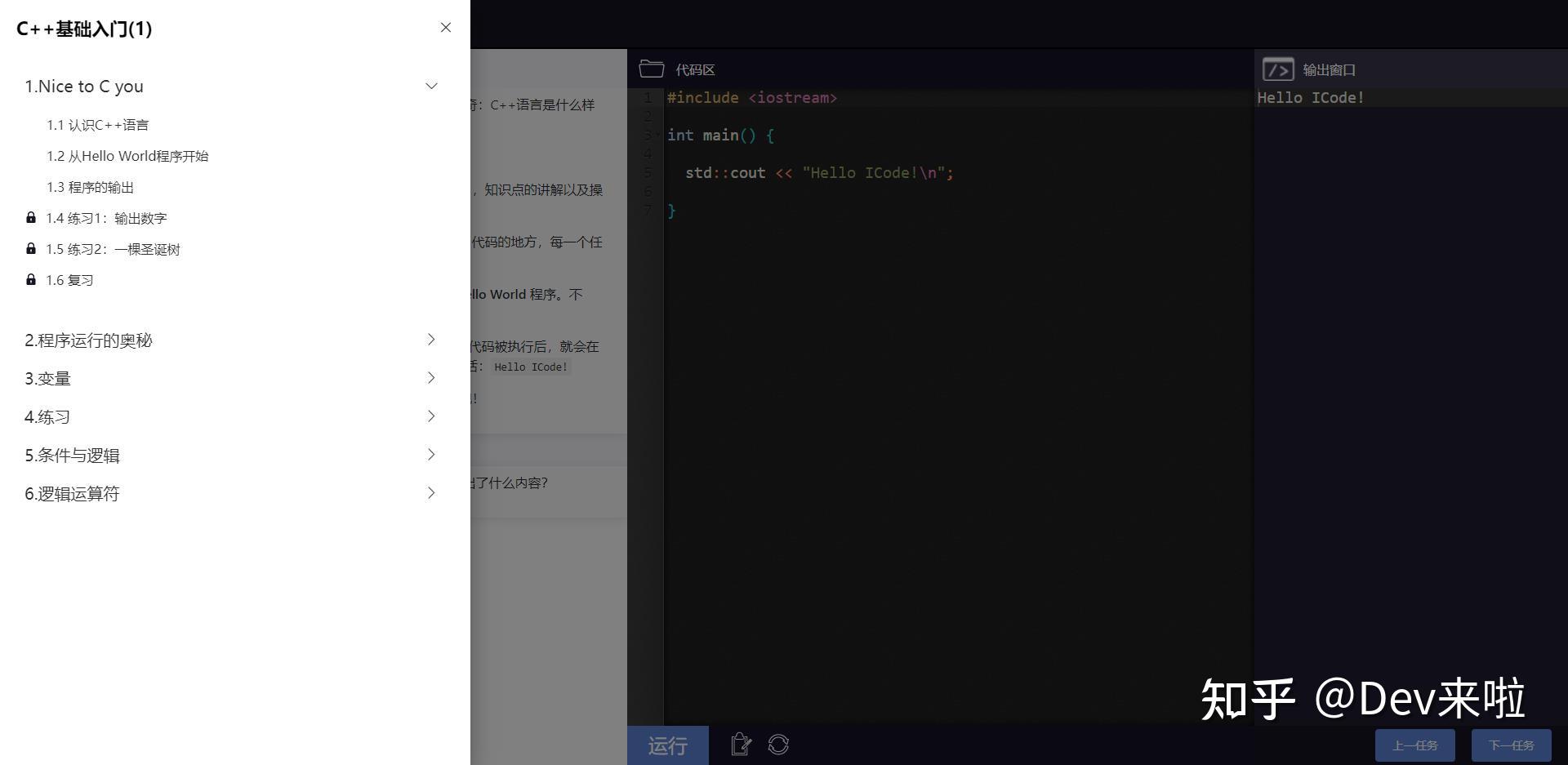Screen dimensions: 1568x765
Task: Click the 运行 button
Action: [667, 744]
